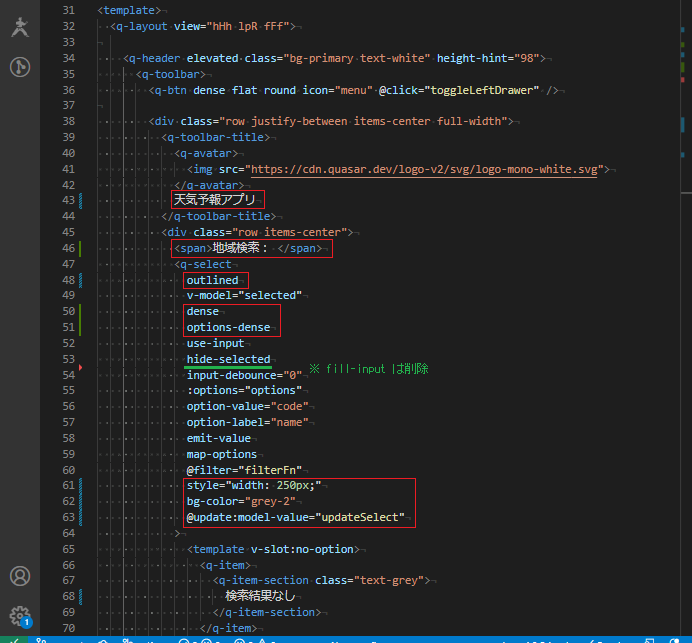
Task: Click the bg-color="grey-2" attribute
Action: (241, 501)
